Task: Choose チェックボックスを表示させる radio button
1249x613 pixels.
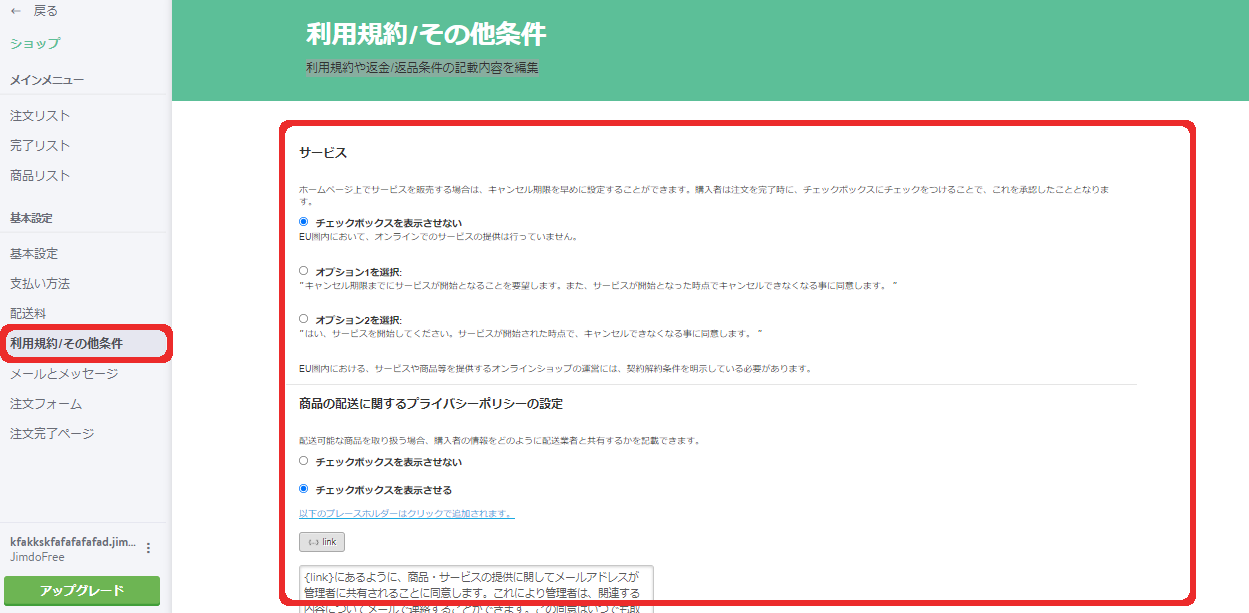Action: pos(304,489)
